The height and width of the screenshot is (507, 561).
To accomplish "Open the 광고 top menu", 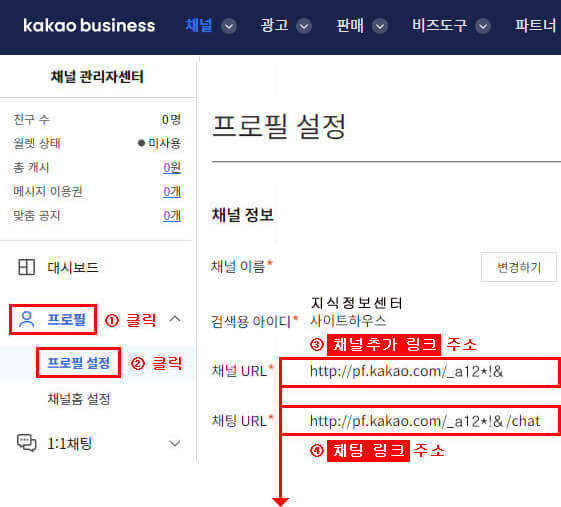I will click(274, 25).
